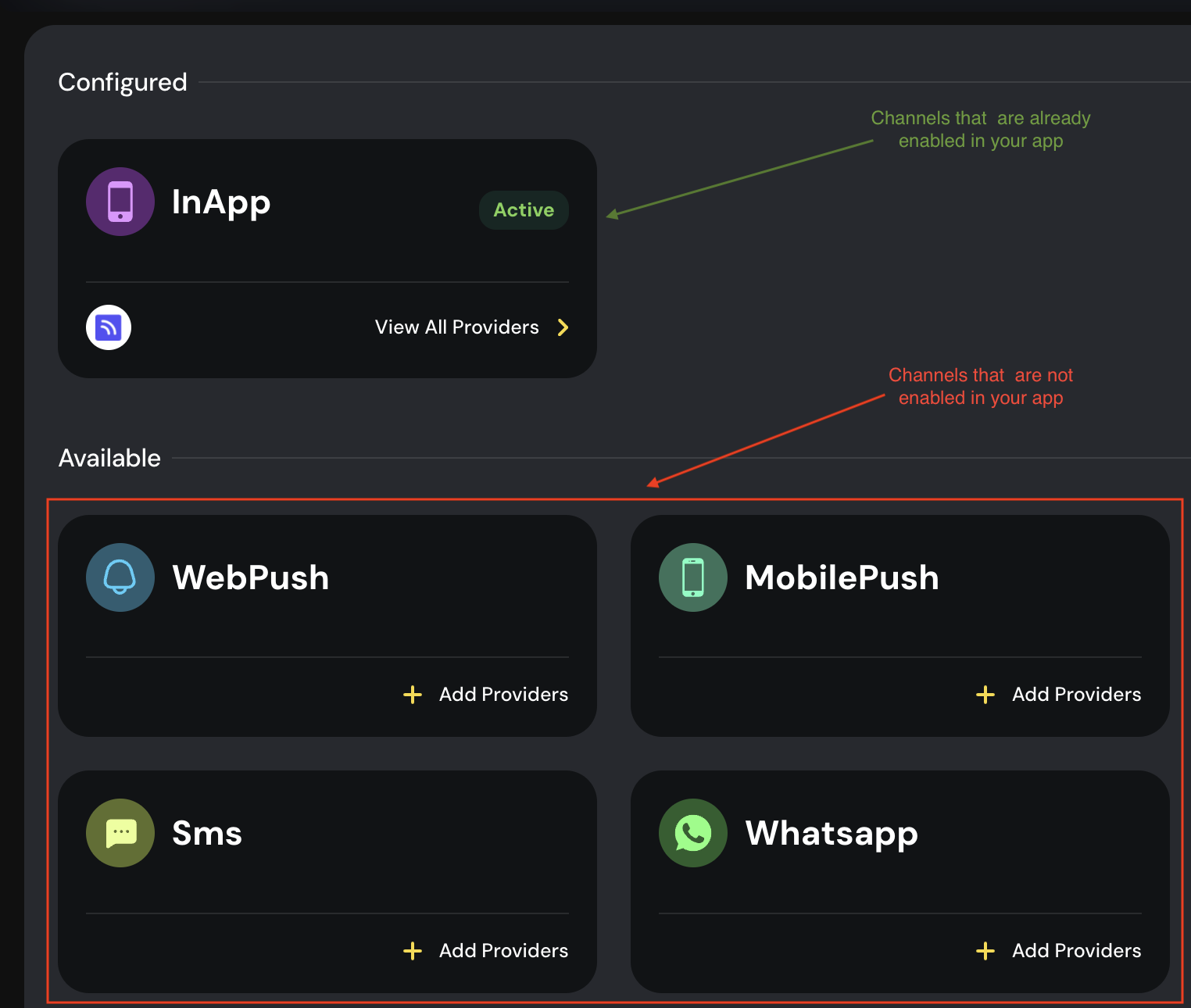Add Providers to the Sms channel
Screen dimensions: 1191x1008
tap(486, 951)
